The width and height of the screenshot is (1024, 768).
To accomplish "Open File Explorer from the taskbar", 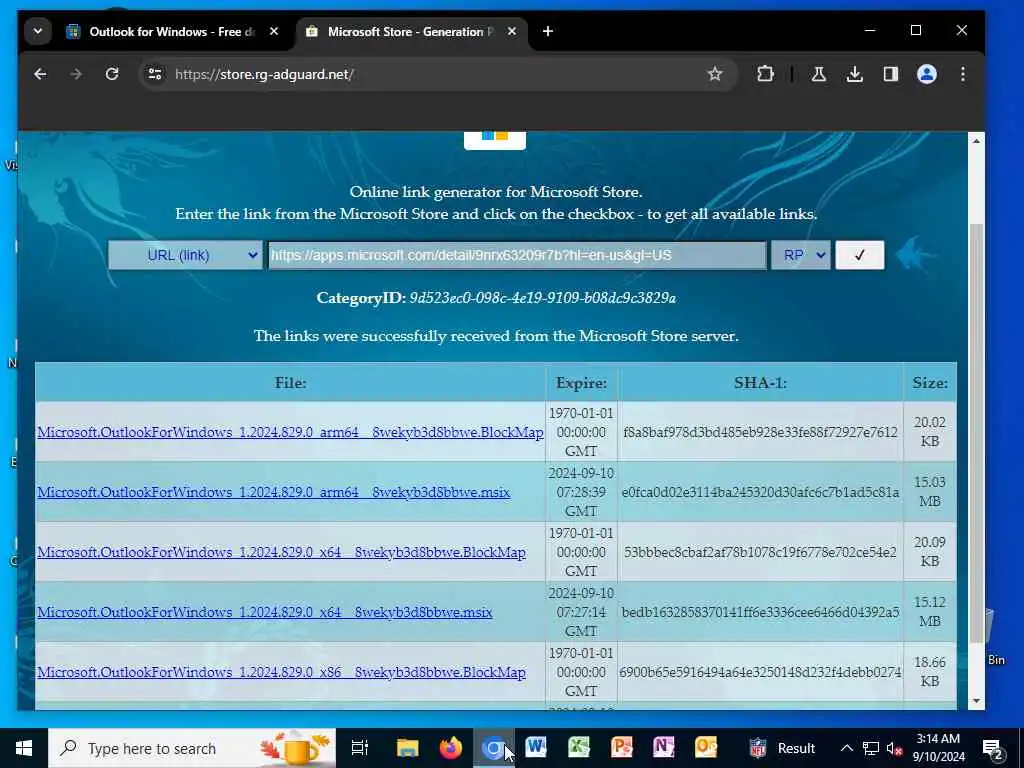I will 407,748.
